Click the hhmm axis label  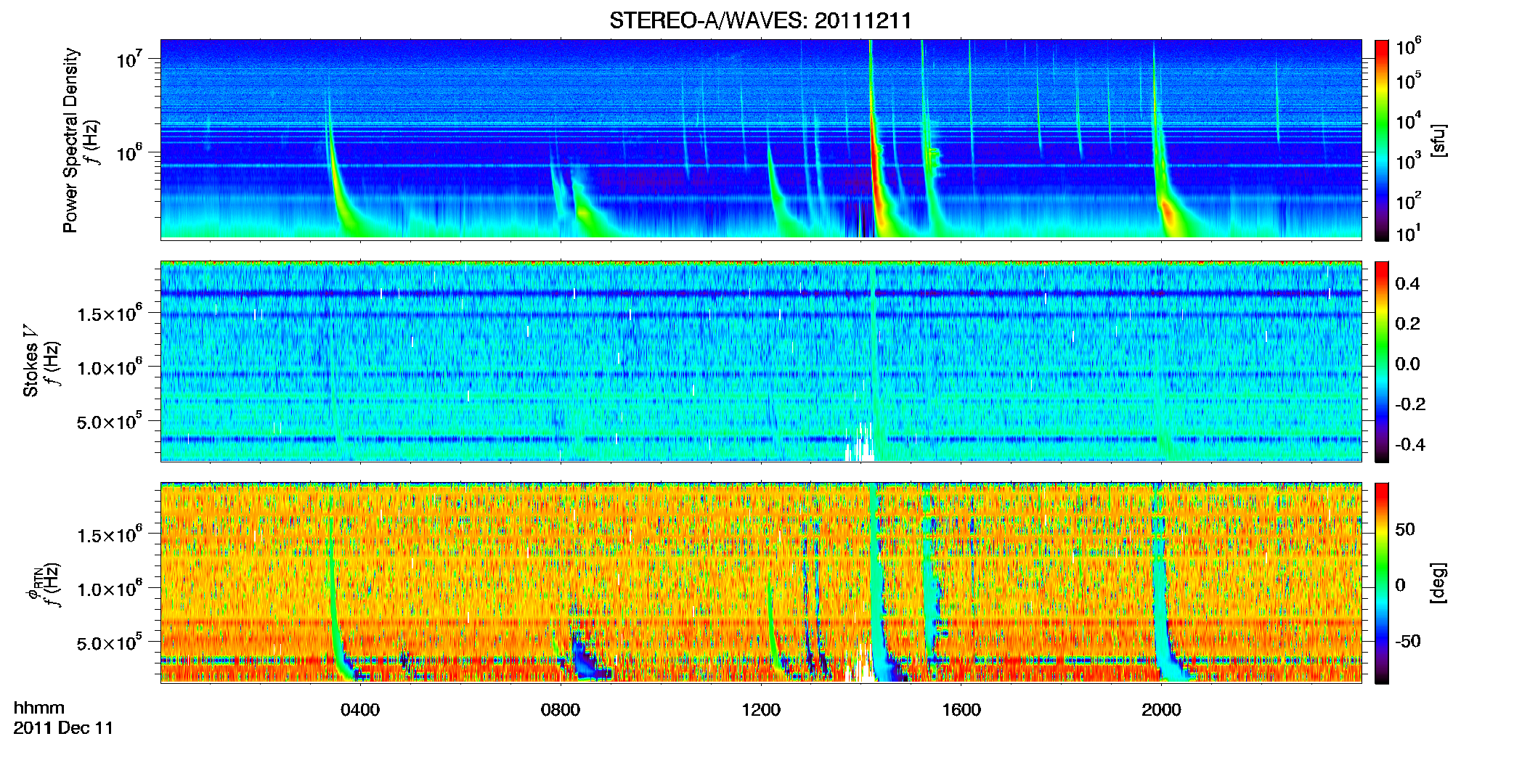pyautogui.click(x=39, y=708)
